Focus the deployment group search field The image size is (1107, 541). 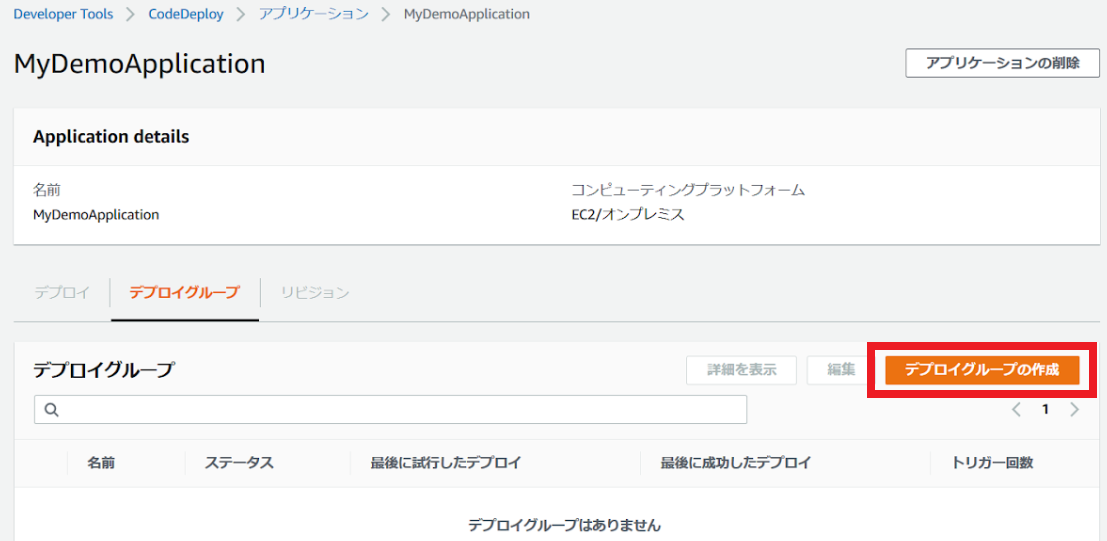coord(390,410)
